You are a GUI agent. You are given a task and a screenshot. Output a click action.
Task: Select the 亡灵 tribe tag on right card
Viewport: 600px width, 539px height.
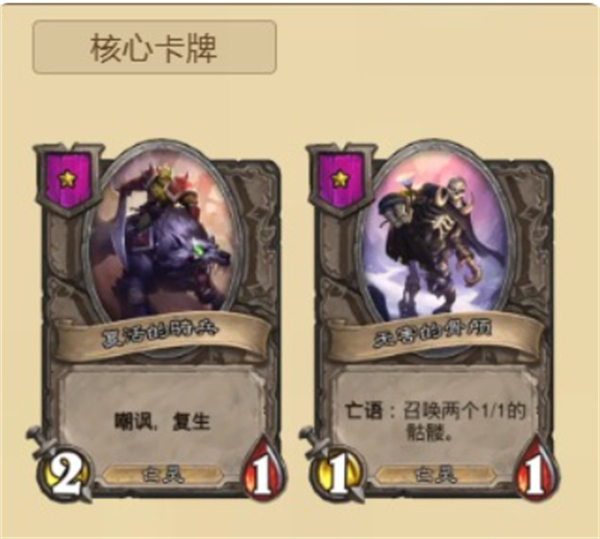click(435, 475)
